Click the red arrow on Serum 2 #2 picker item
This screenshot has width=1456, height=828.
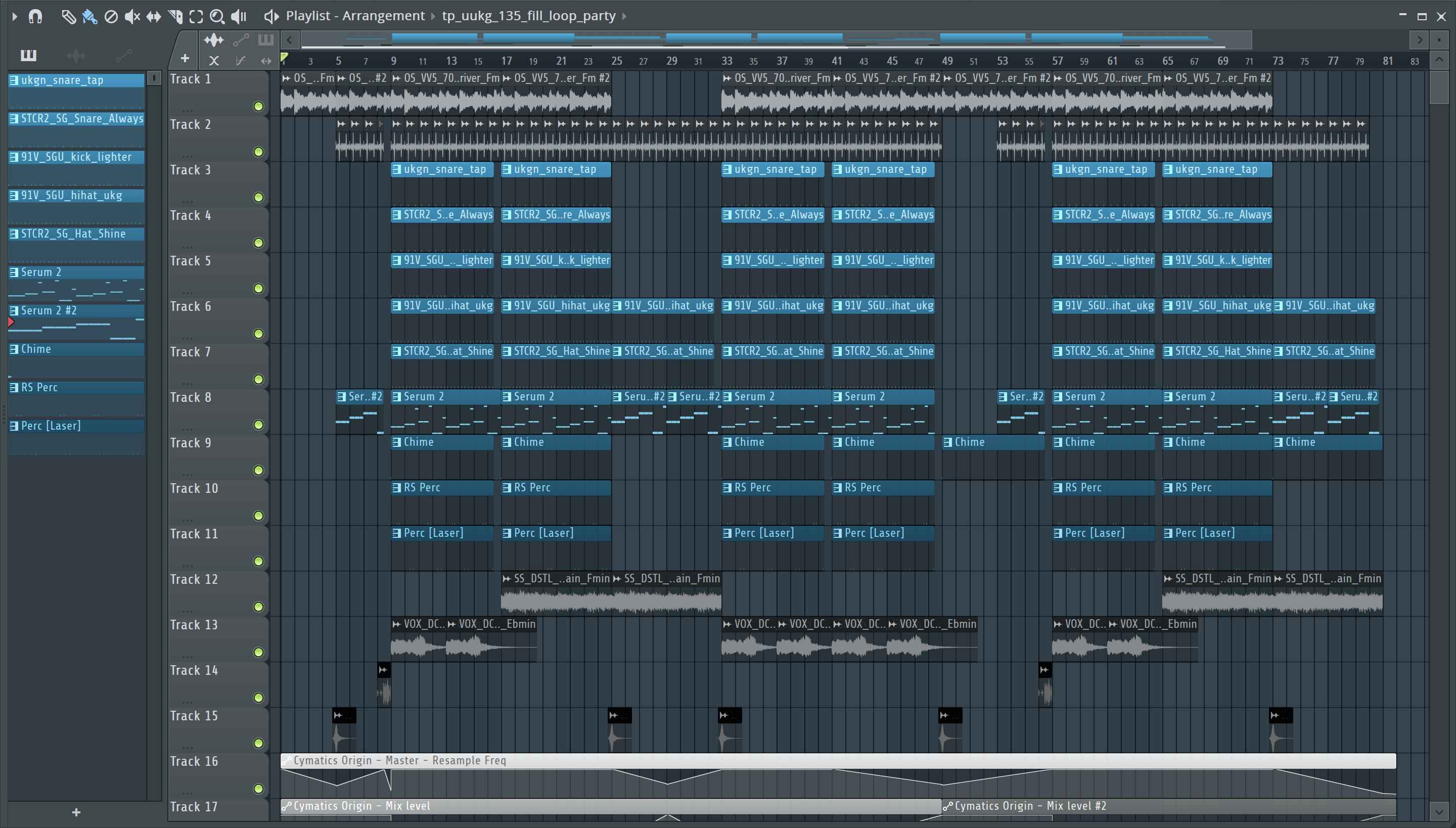pyautogui.click(x=11, y=323)
